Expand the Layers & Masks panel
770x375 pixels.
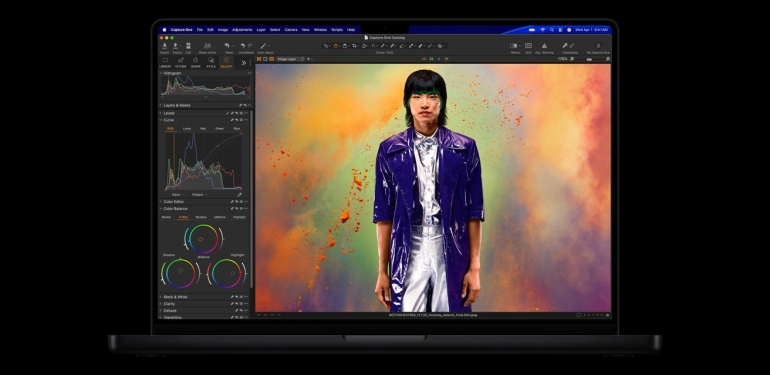pos(161,105)
